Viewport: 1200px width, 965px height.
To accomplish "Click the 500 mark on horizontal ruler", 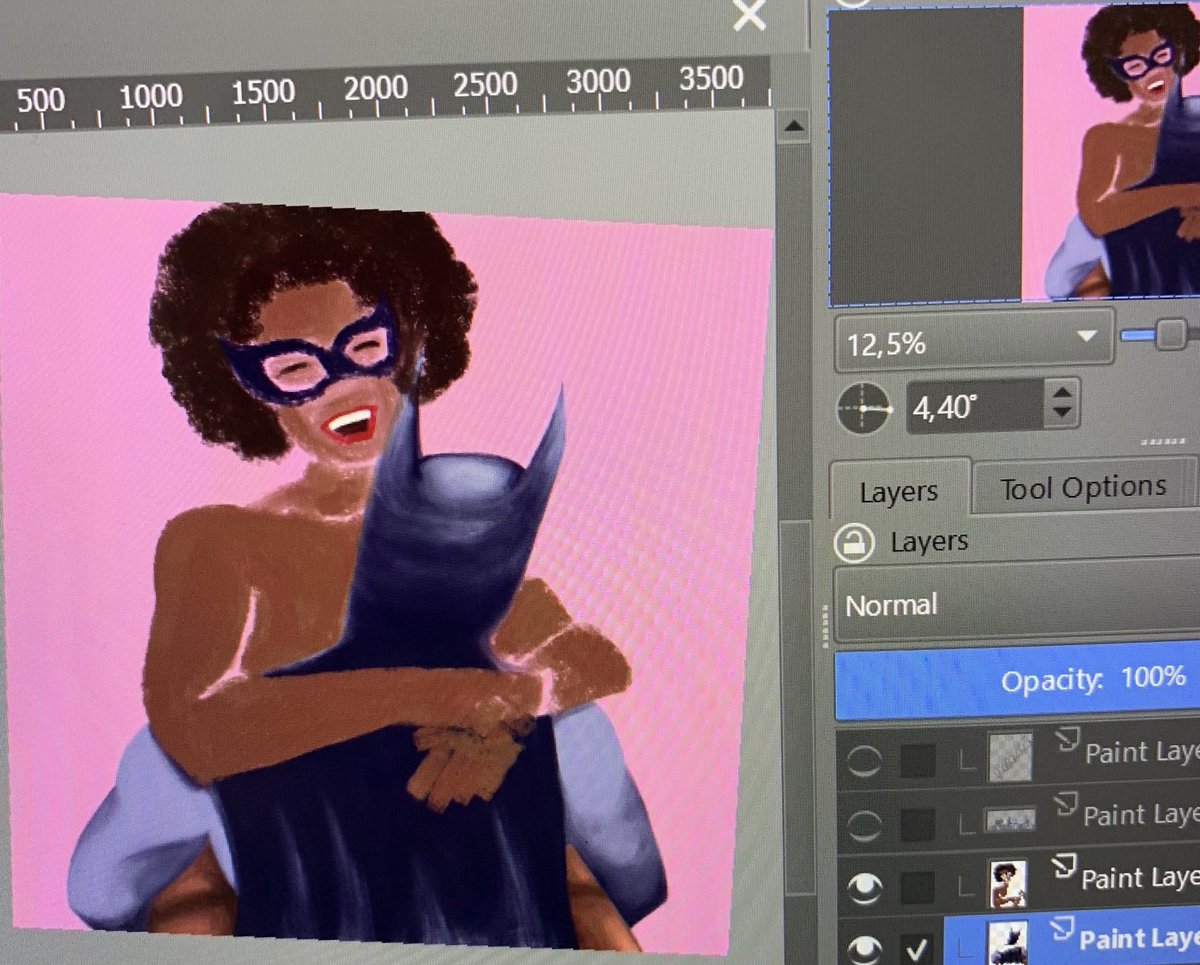I will [41, 99].
